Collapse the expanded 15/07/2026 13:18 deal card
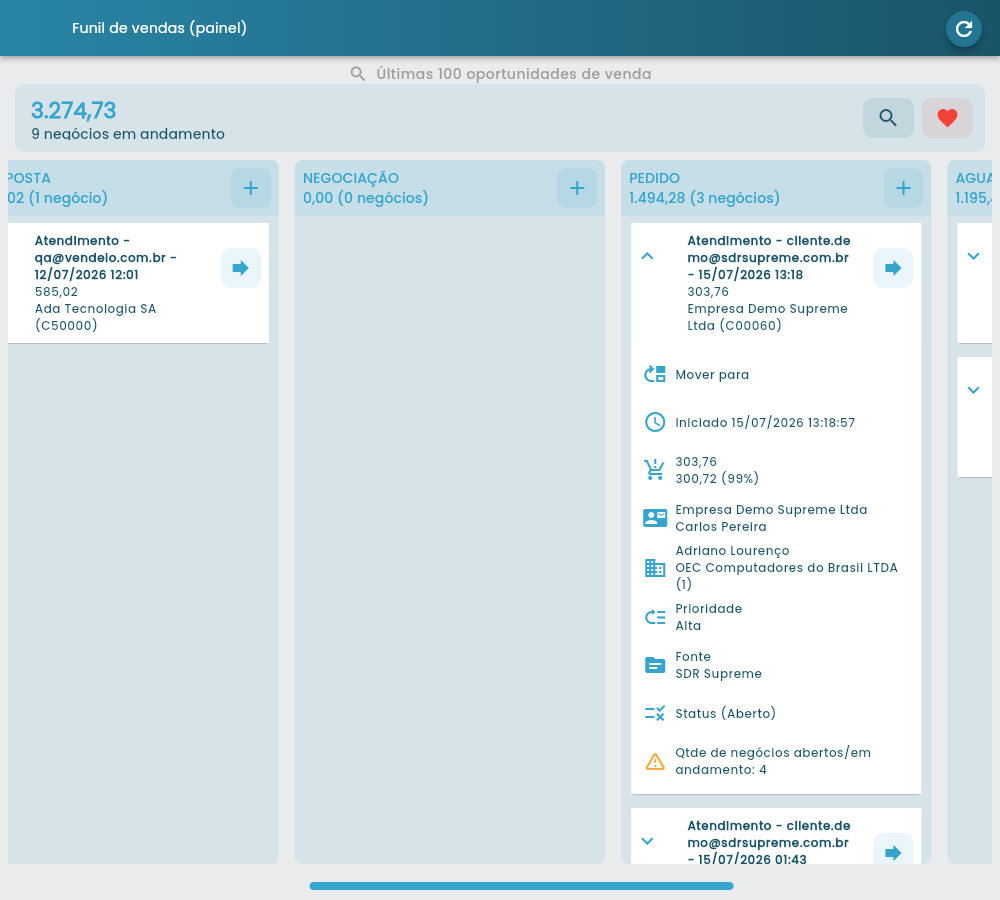 647,256
